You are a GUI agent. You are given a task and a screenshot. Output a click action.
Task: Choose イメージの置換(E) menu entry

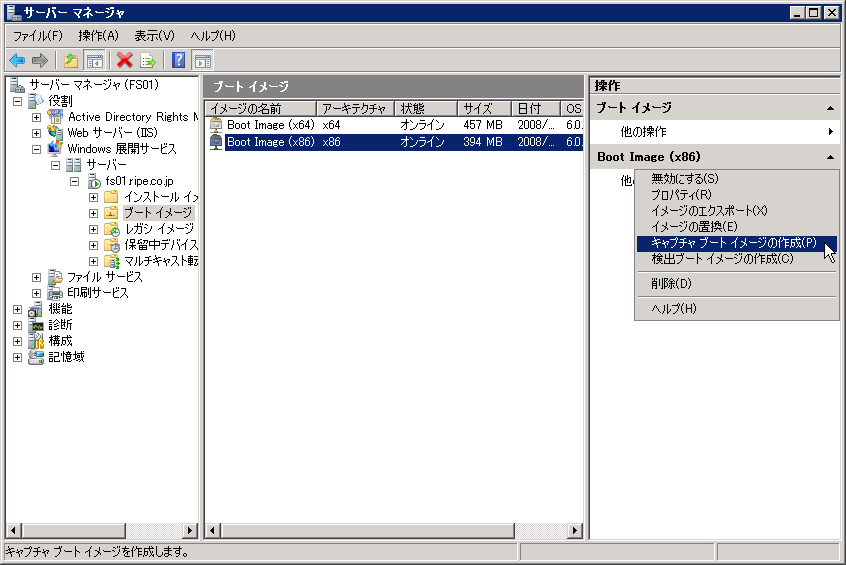[x=736, y=227]
